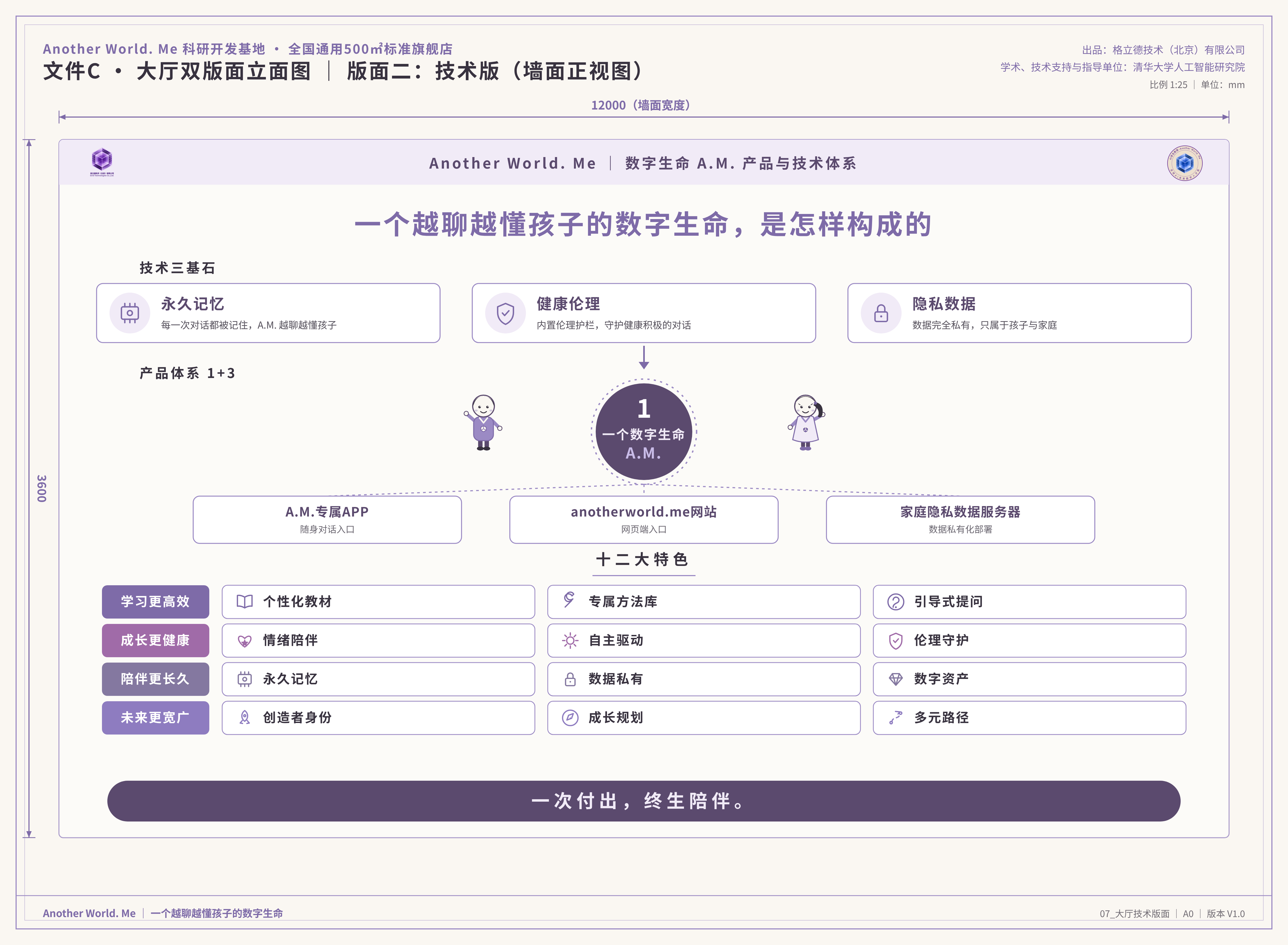Click the 隐私数据 cornerstone card title

point(944,304)
